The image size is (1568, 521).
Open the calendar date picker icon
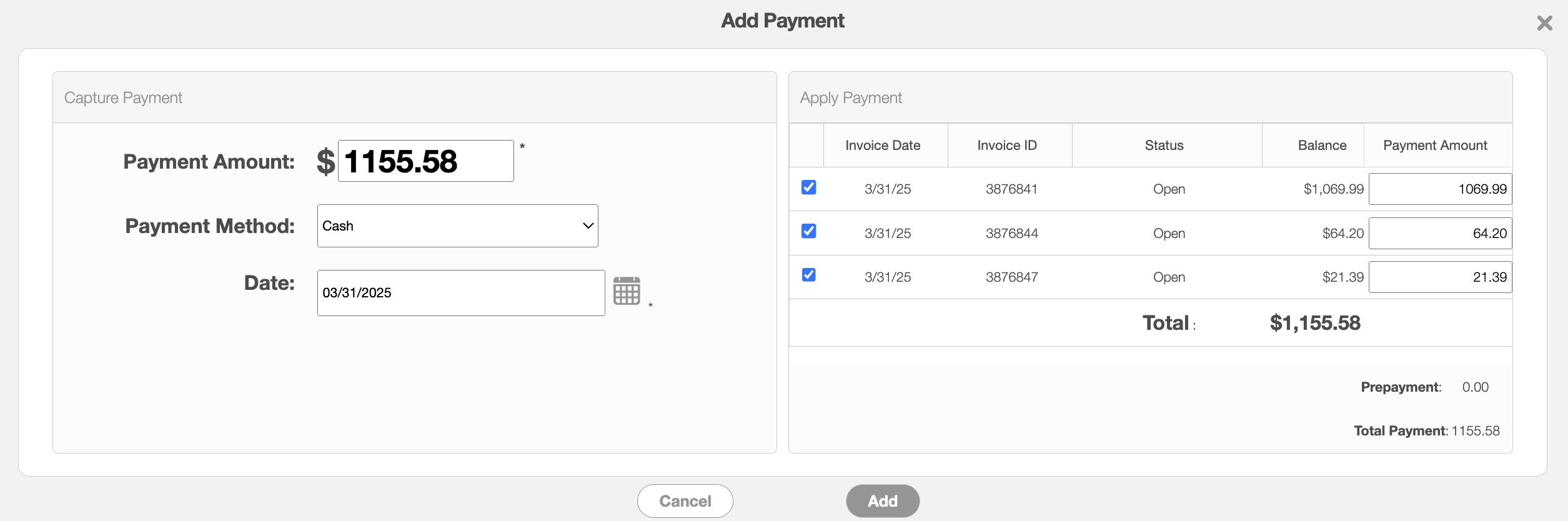[627, 291]
